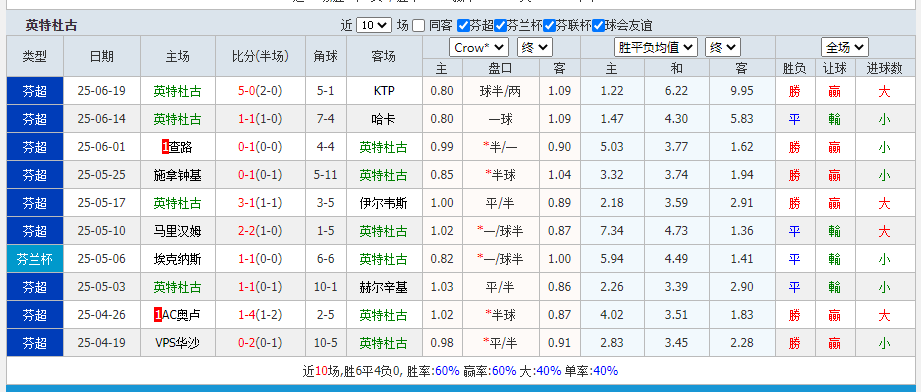Click the 輸 handicap result in 哈卡 row

point(835,119)
